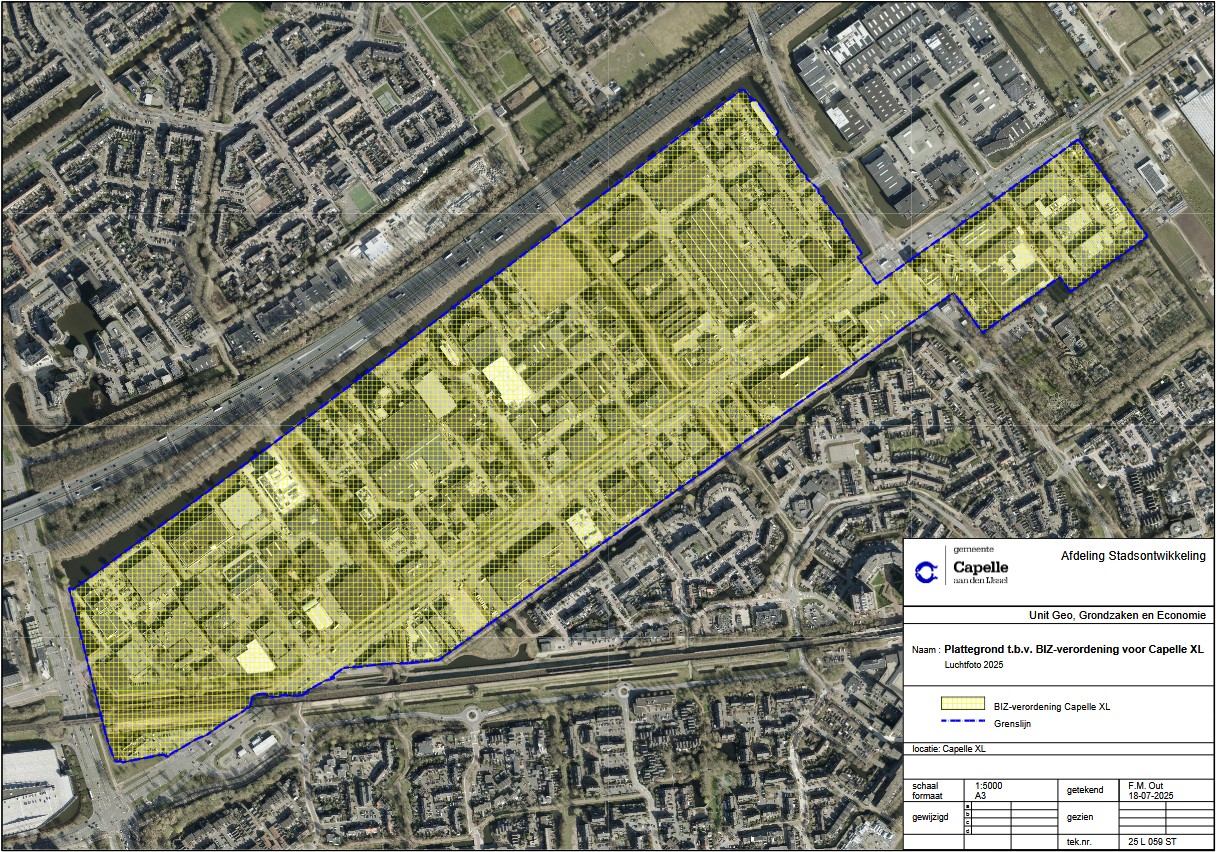Click the 'Grenslijn' legend label
This screenshot has width=1216, height=852.
pyautogui.click(x=1012, y=724)
